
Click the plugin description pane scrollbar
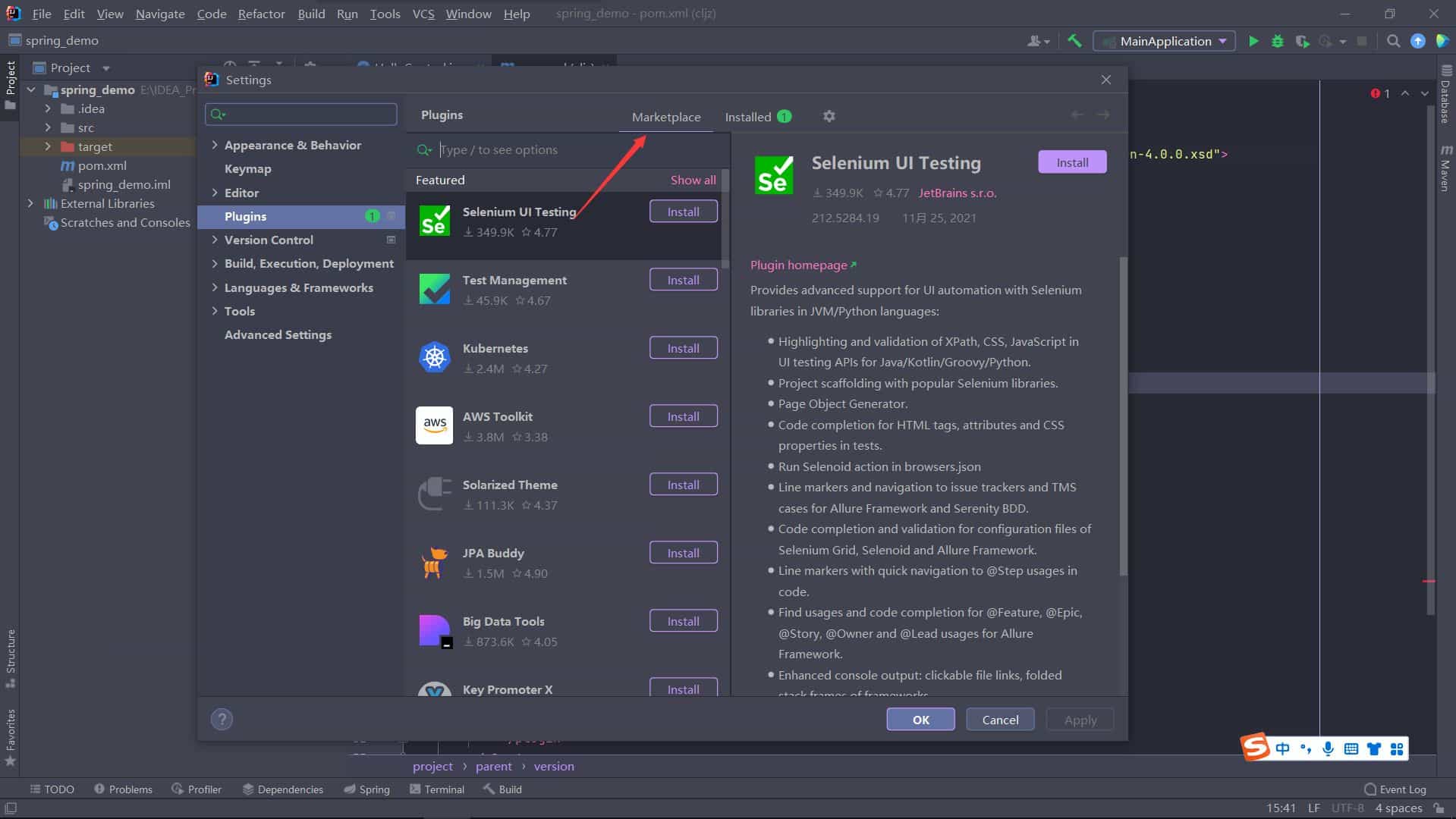pos(1123,416)
